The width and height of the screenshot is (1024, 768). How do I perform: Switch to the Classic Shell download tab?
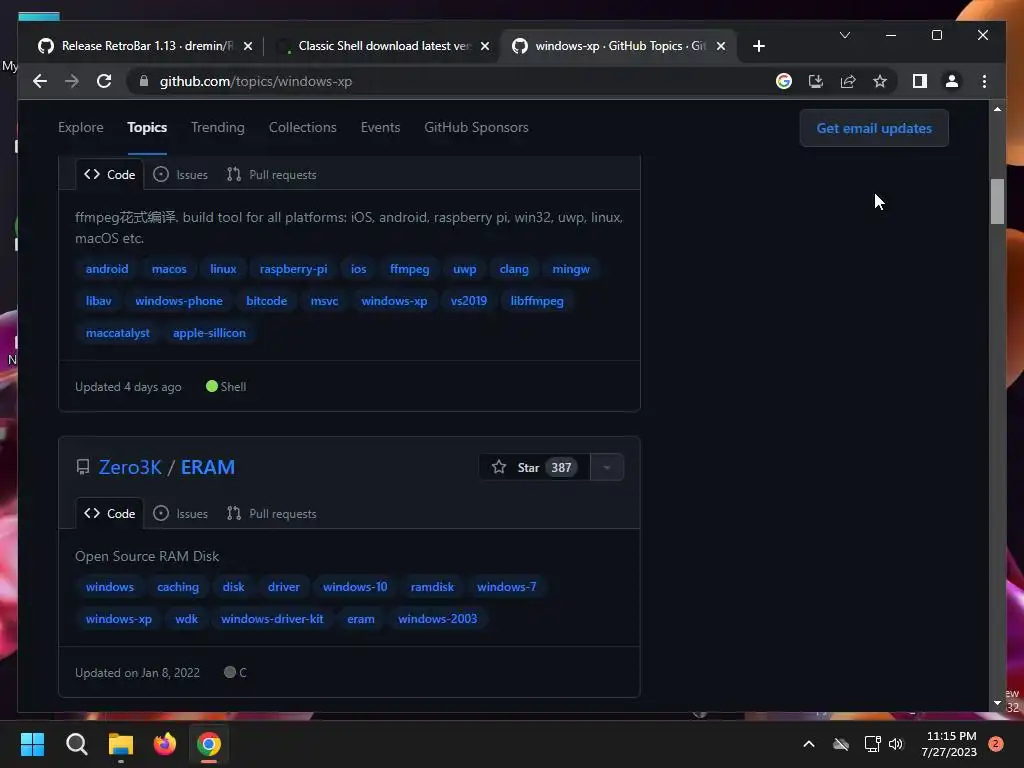382,46
